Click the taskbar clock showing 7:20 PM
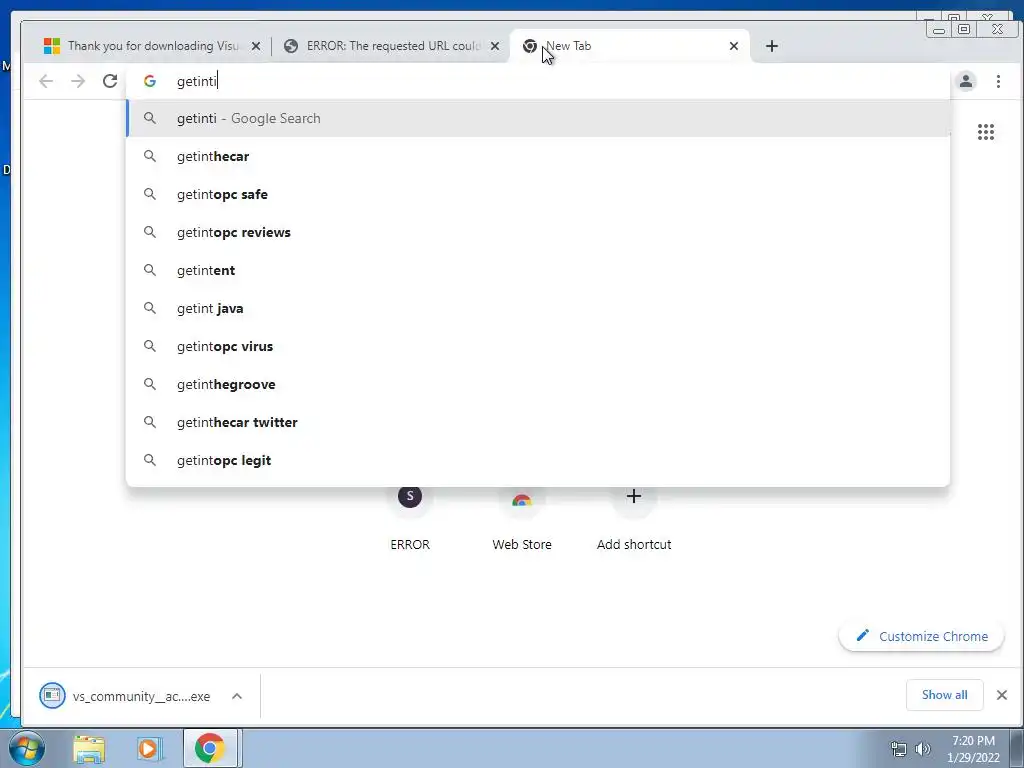 click(x=973, y=749)
